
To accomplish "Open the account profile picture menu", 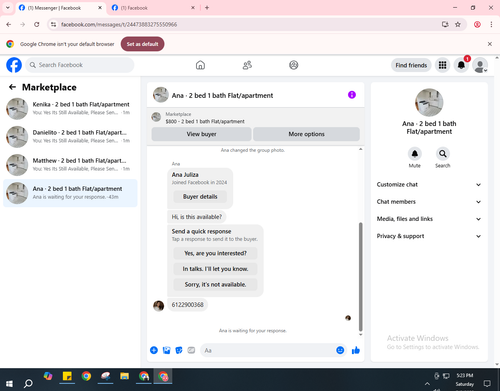I will click(x=480, y=65).
